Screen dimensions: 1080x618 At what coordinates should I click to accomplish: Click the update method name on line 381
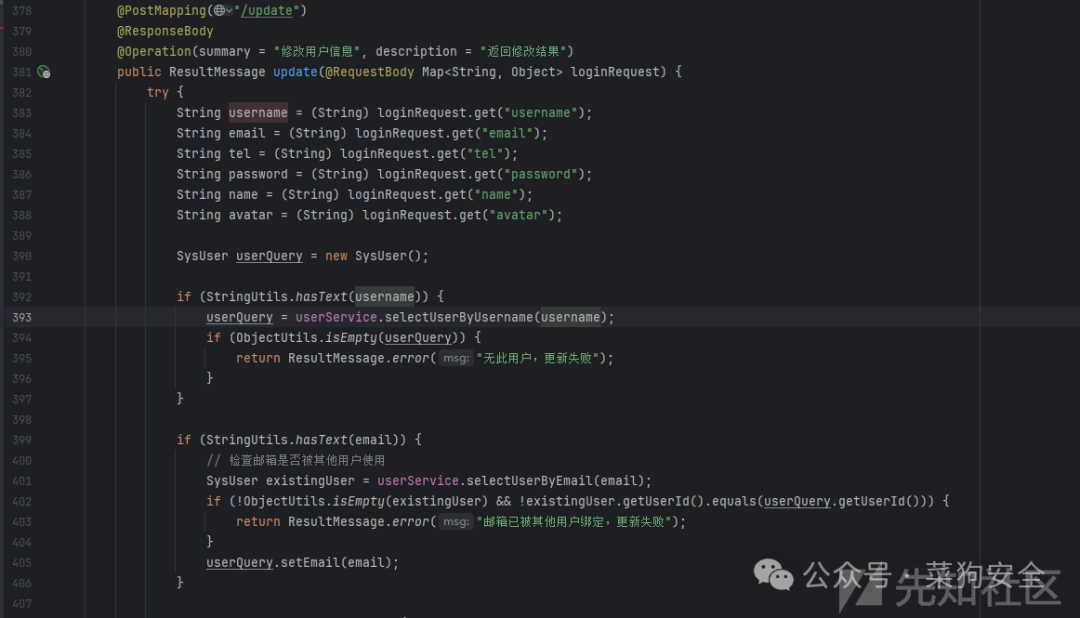[x=295, y=72]
